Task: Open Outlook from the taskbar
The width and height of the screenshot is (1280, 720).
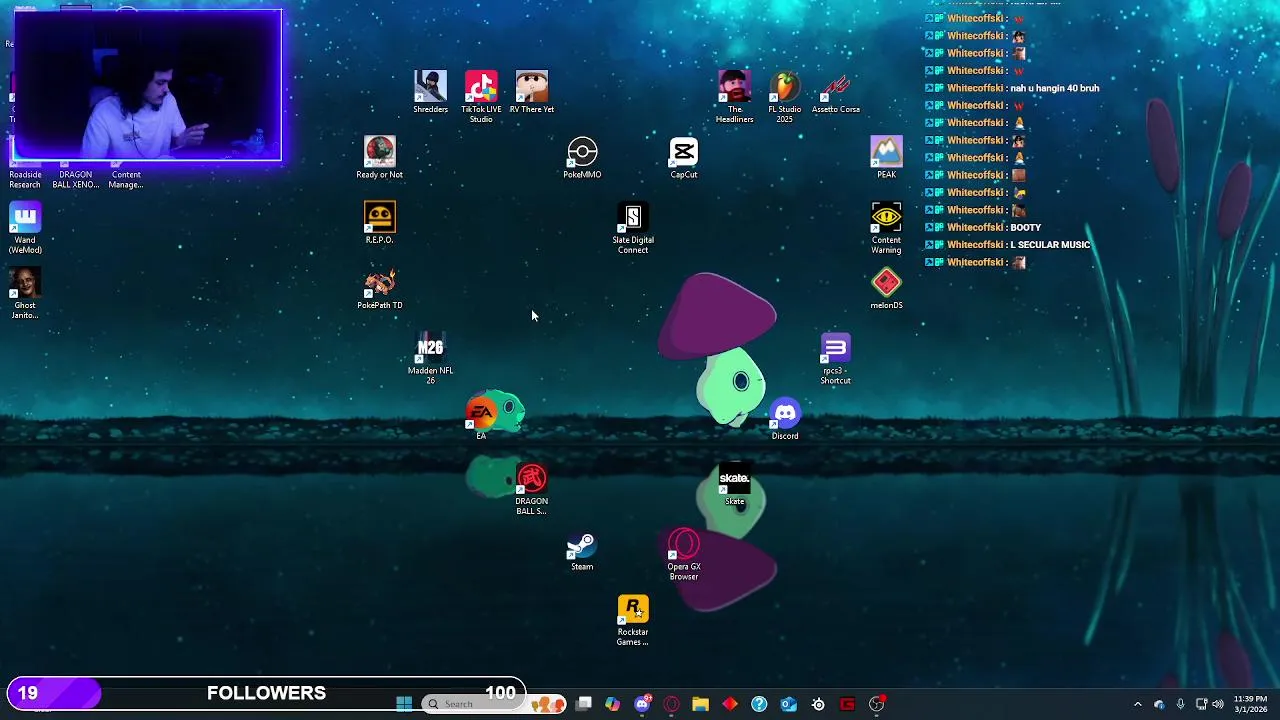Action: coord(788,704)
